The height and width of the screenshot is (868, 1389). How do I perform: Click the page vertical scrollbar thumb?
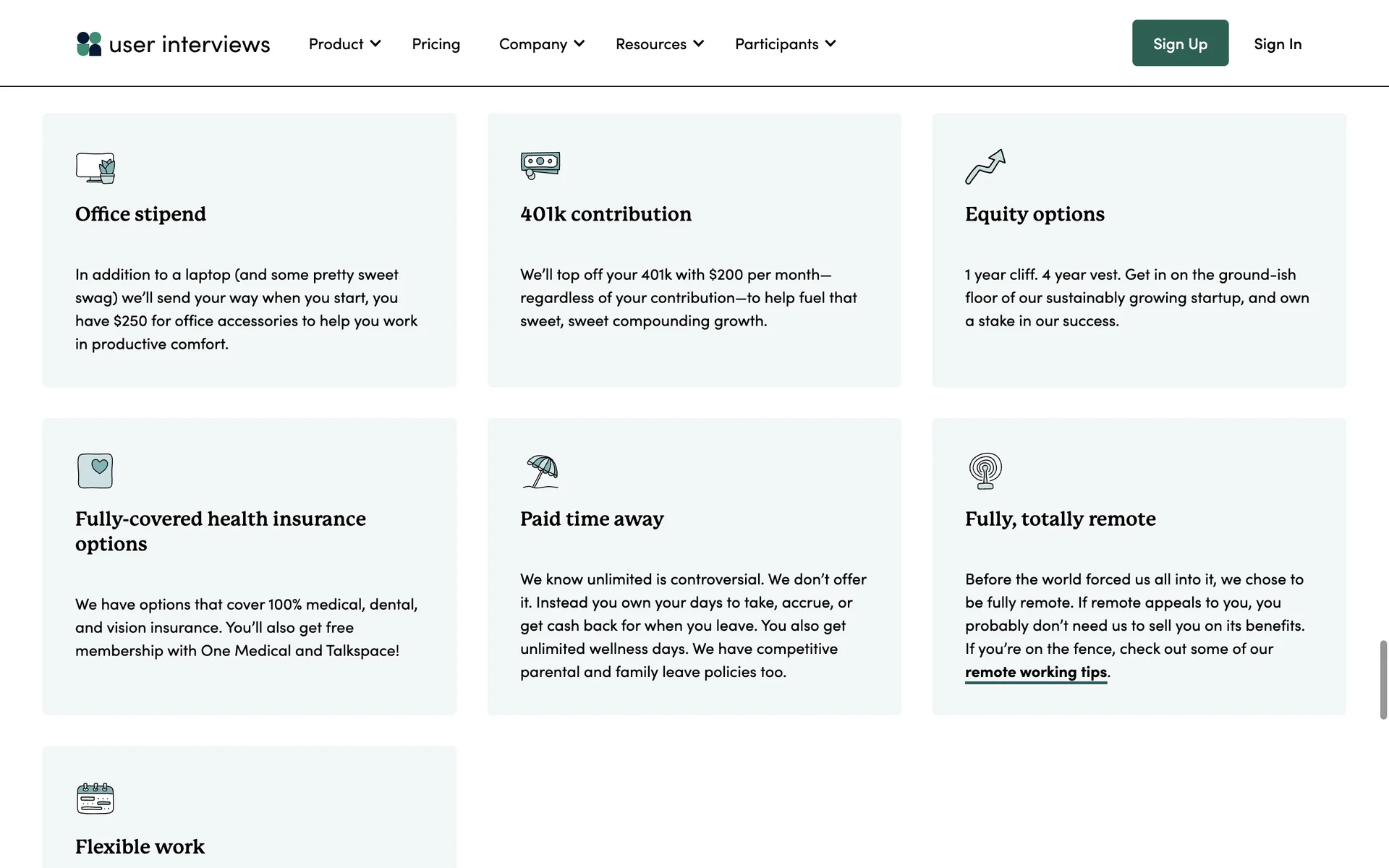coord(1382,679)
